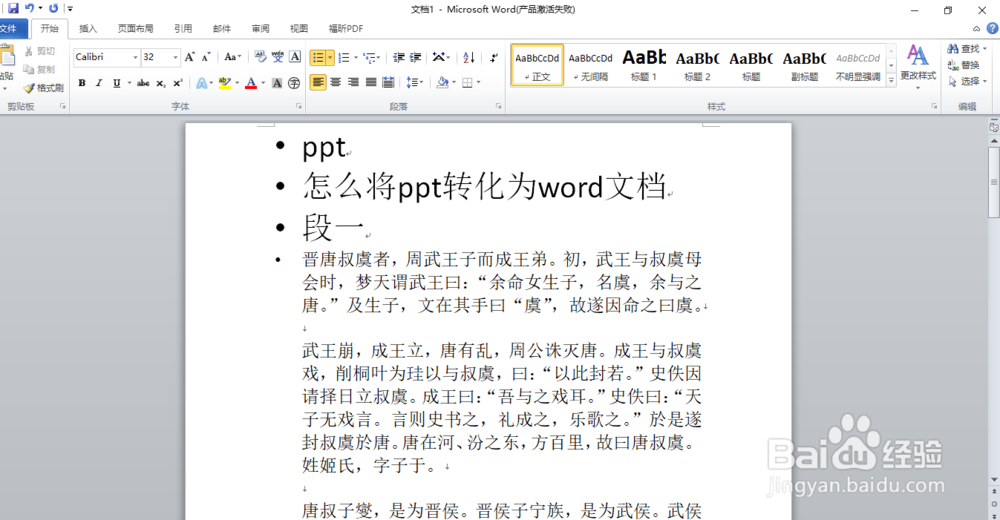1000x520 pixels.
Task: Toggle align text right
Action: pos(353,82)
